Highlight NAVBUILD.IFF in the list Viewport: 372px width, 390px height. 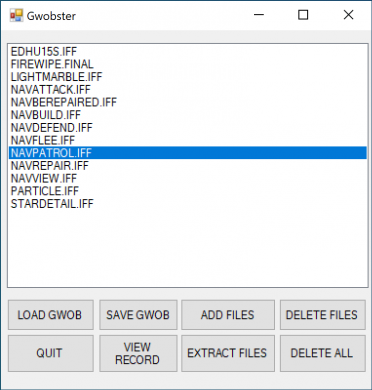pos(46,115)
